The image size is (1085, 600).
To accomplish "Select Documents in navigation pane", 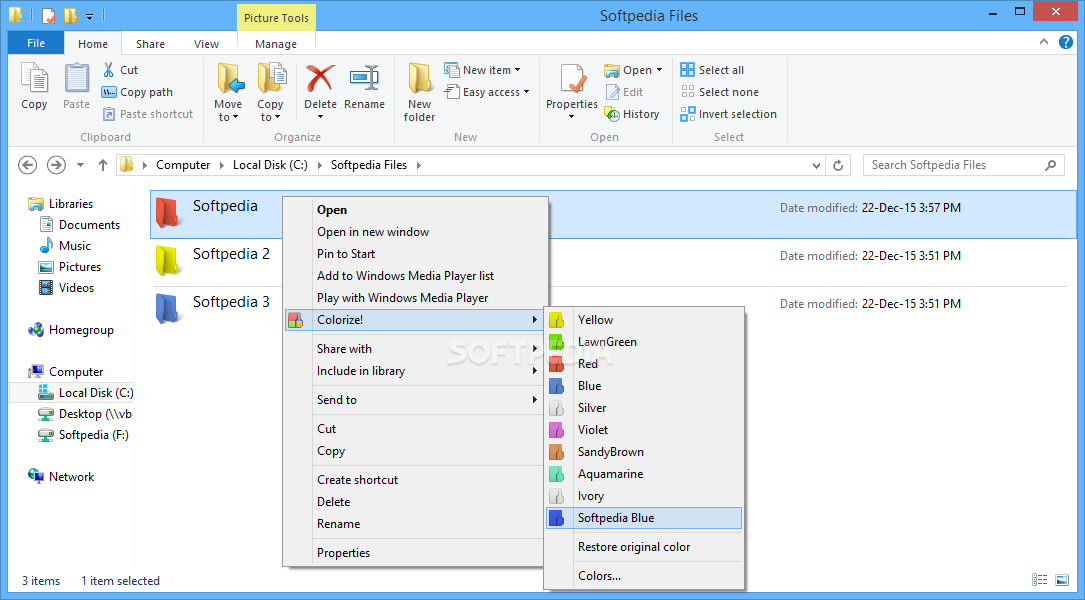I will coord(80,225).
